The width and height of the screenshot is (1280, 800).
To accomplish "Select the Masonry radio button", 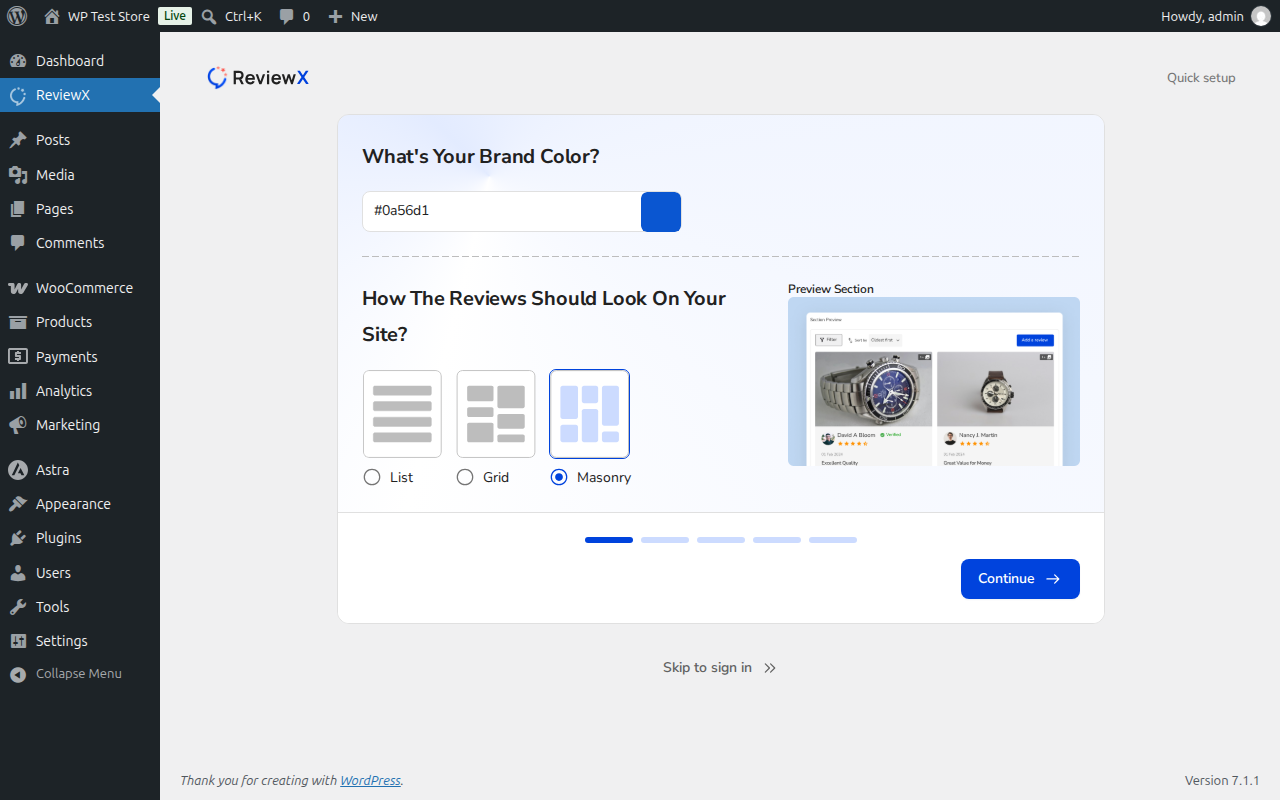I will point(559,477).
